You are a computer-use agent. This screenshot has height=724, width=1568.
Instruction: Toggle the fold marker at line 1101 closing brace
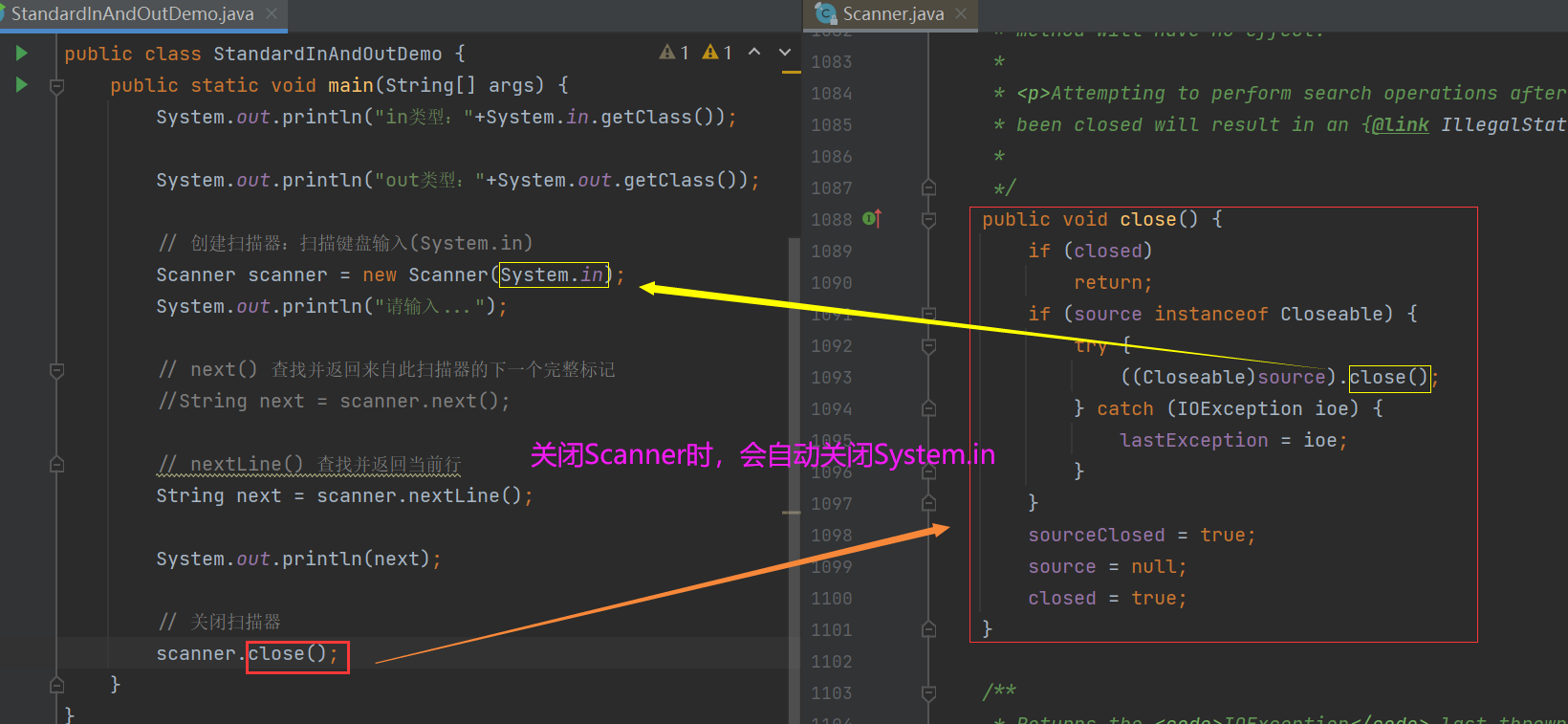click(928, 630)
